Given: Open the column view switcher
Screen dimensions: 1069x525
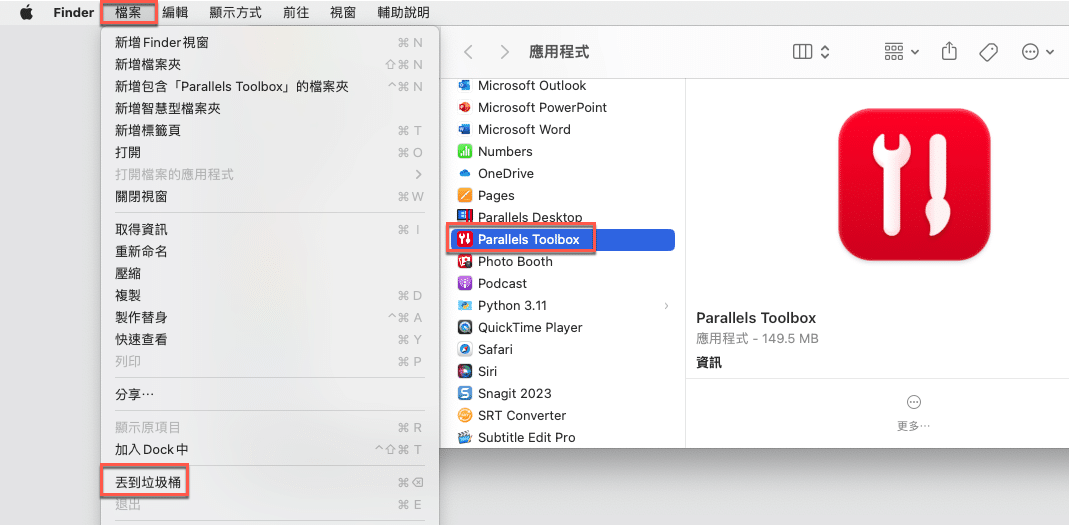Looking at the screenshot, I should 811,52.
